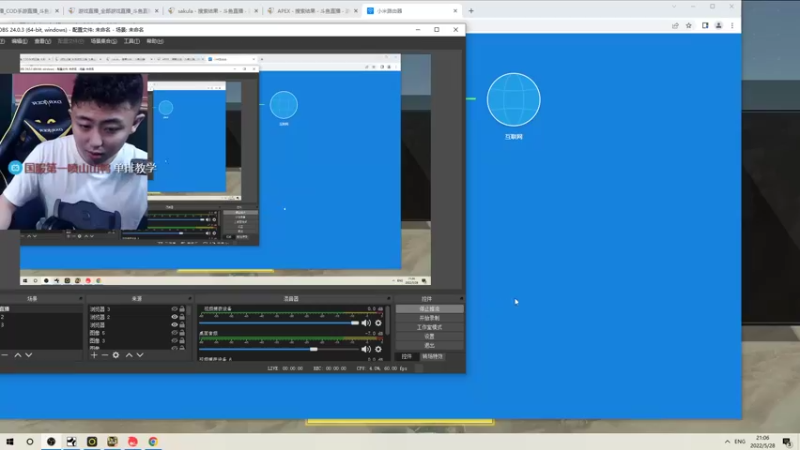Screen dimensions: 800x450
Task: Open the 场景集合(S) menu in OBS
Action: [104, 41]
